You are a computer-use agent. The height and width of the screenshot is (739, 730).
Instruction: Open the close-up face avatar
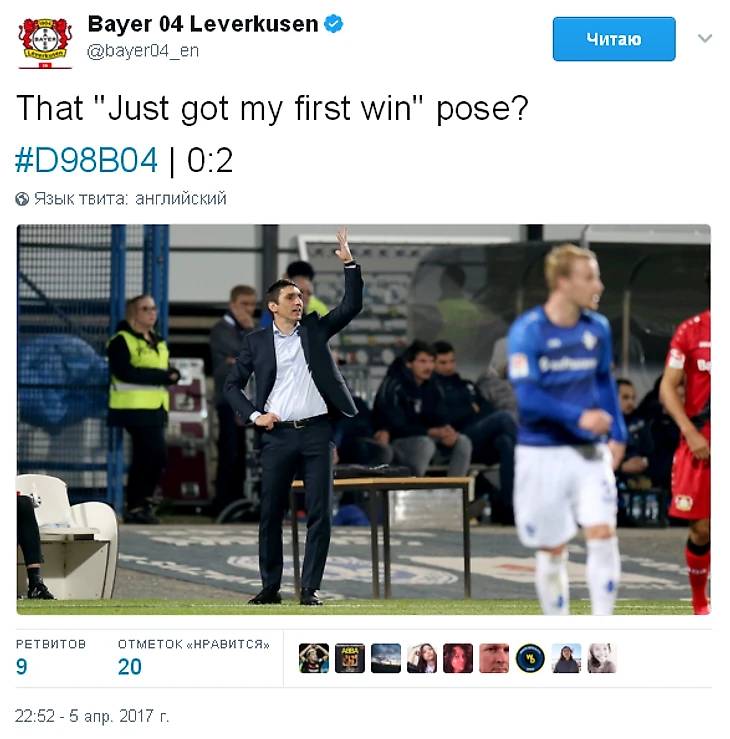tap(494, 658)
